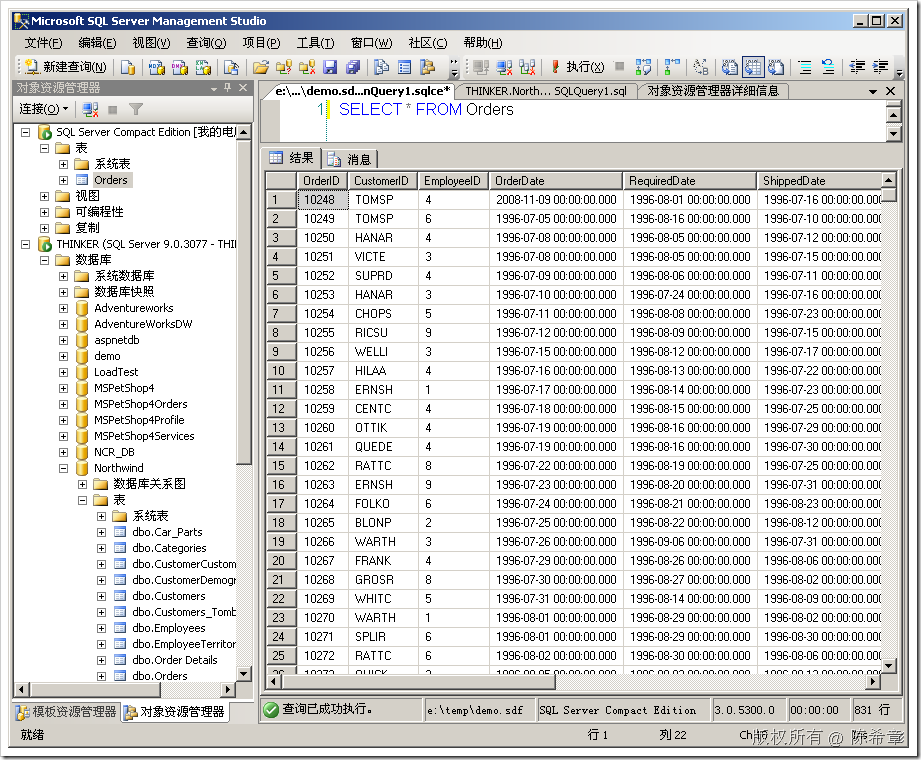This screenshot has width=921, height=760.
Task: Open the 文件(F) menu
Action: click(43, 43)
